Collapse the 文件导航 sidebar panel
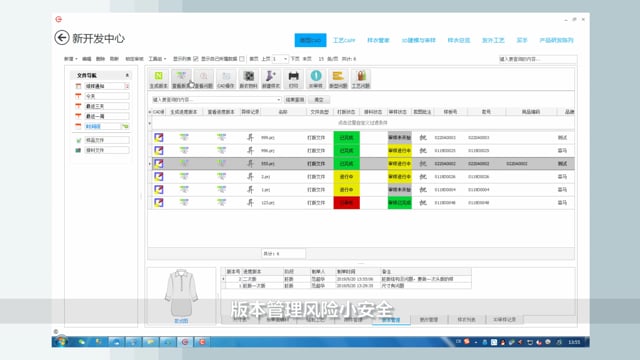This screenshot has width=640, height=360. (127, 75)
